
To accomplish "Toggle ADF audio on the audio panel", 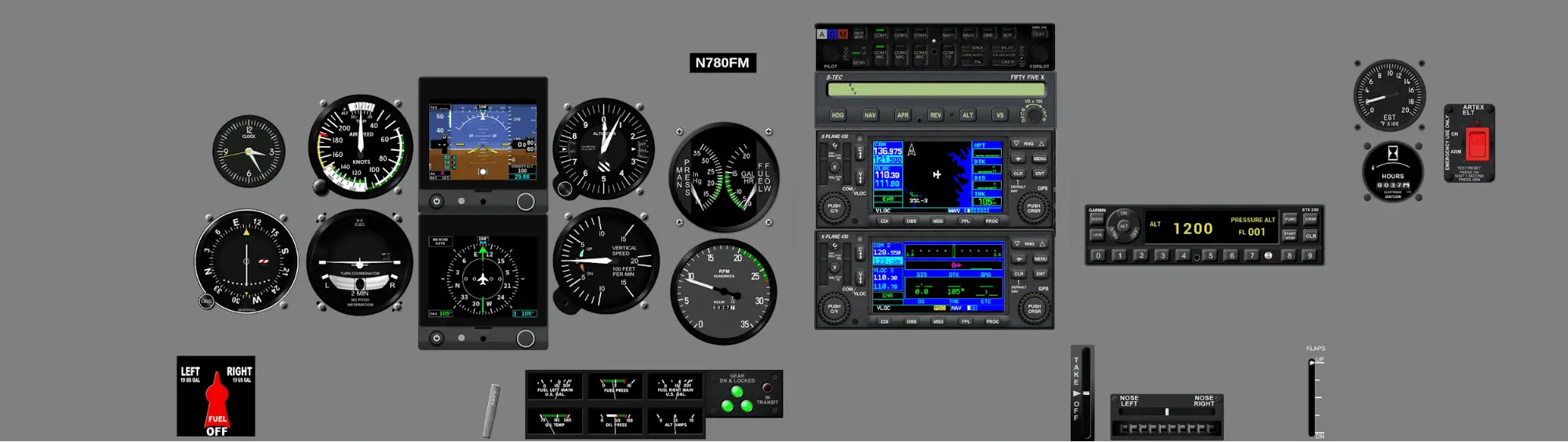I will (x=1008, y=34).
